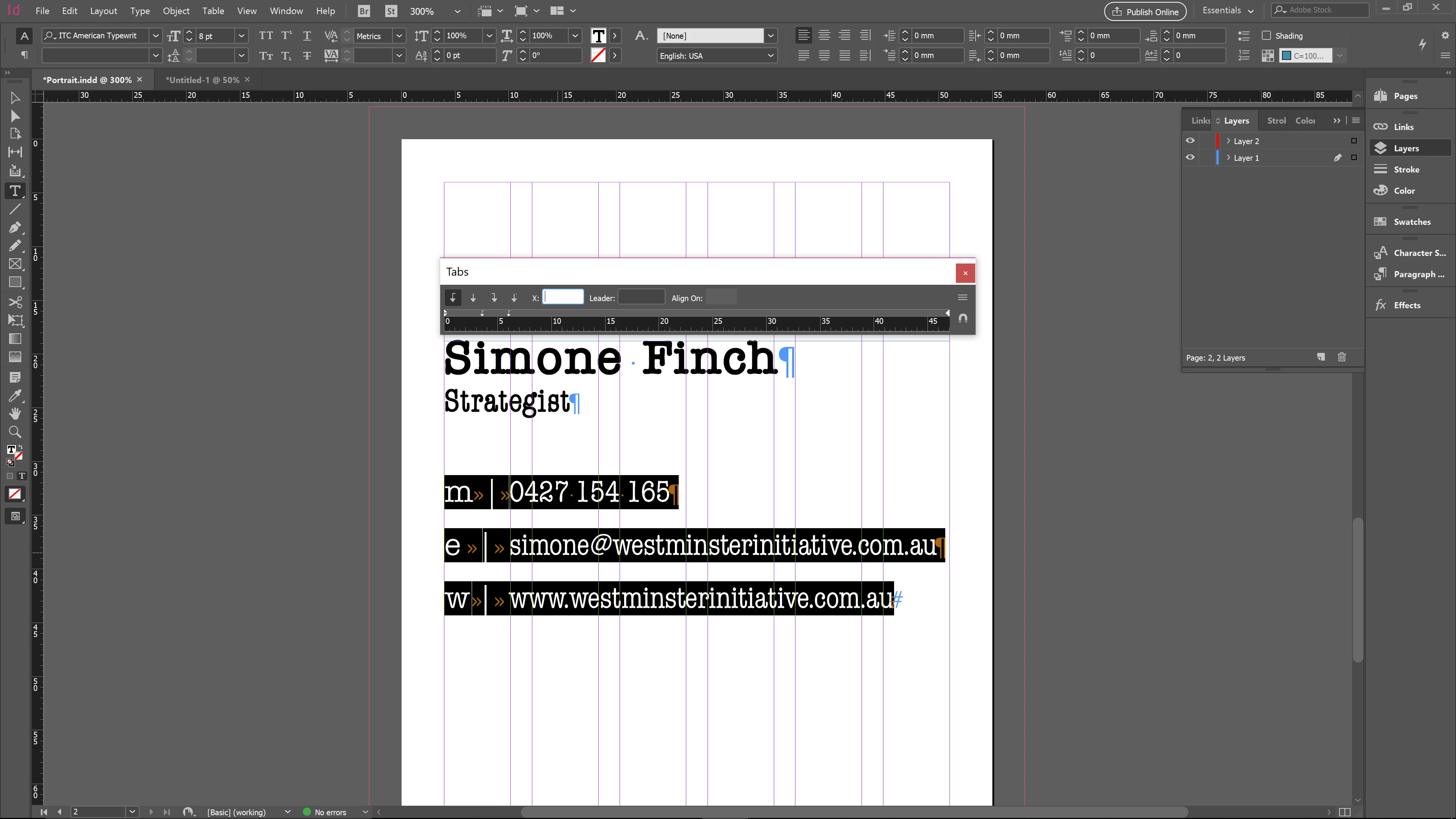Viewport: 1456px width, 819px height.
Task: Click the delete layer trash icon
Action: pyautogui.click(x=1341, y=357)
